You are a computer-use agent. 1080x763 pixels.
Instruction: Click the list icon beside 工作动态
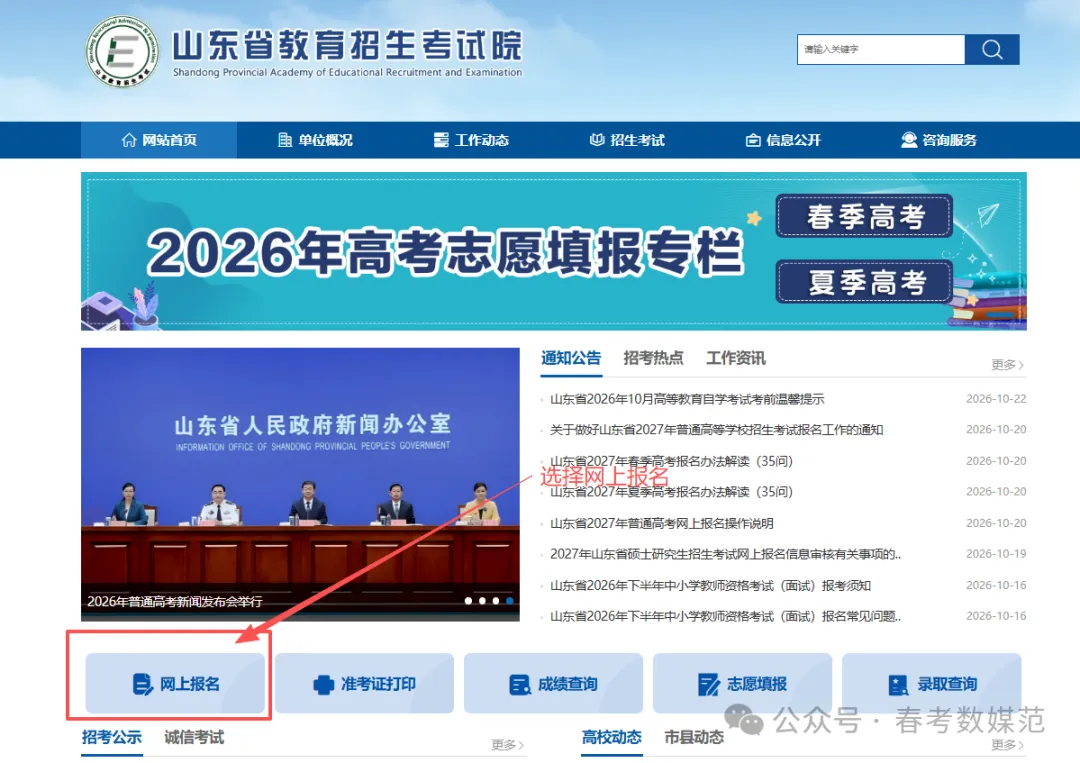[x=441, y=140]
